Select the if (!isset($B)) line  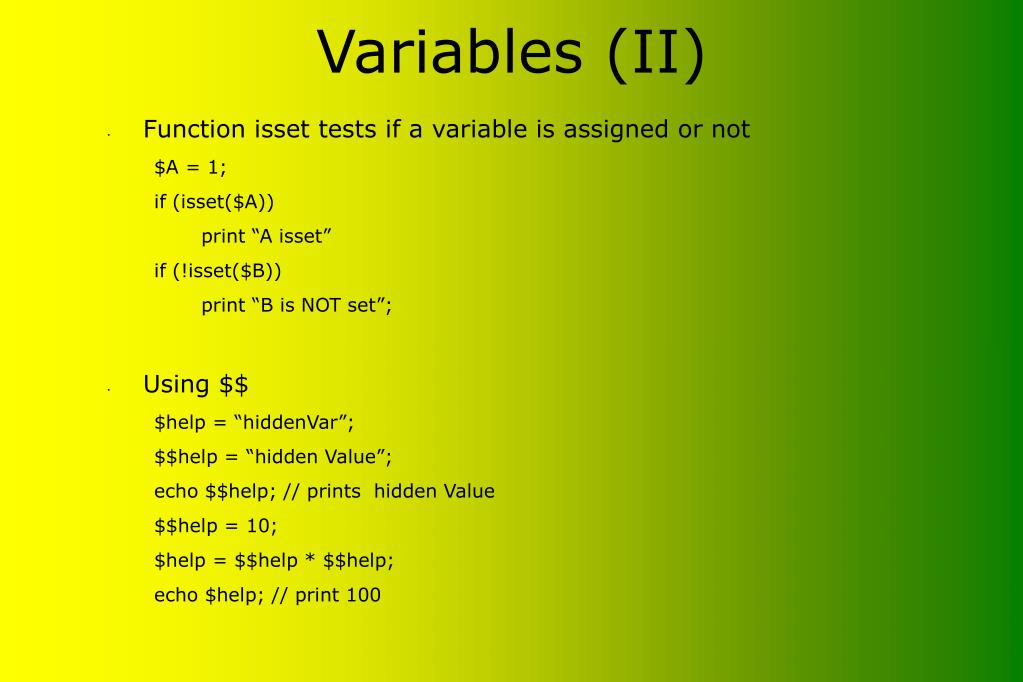(217, 271)
